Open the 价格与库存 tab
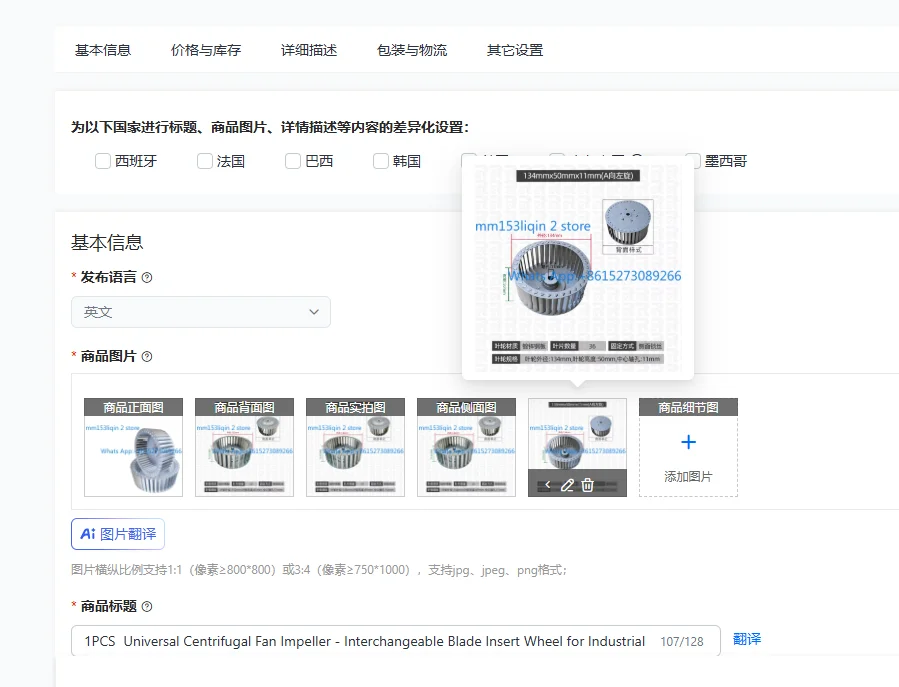This screenshot has height=687, width=899. click(x=206, y=50)
